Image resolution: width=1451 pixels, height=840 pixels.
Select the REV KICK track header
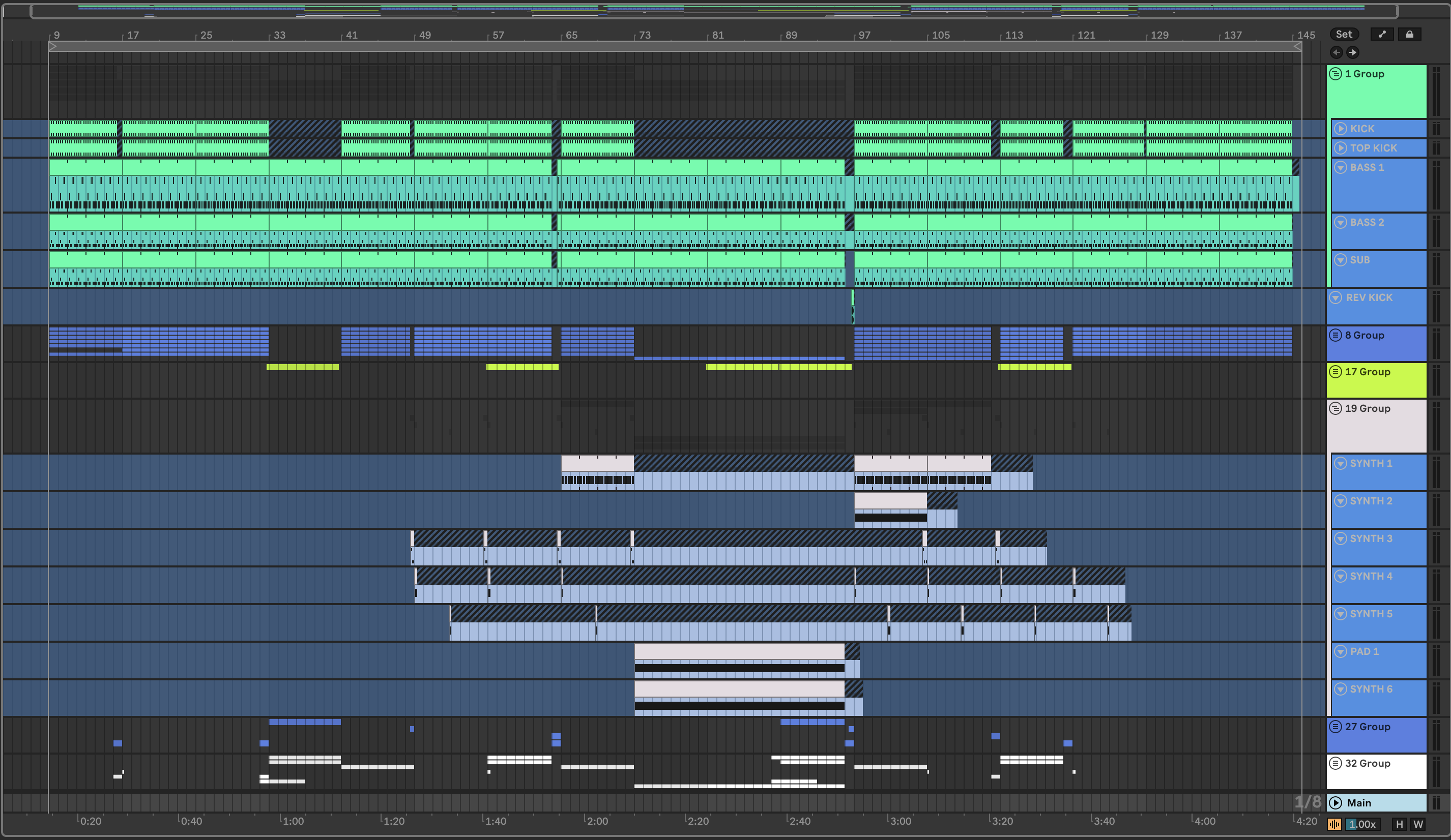point(1369,297)
